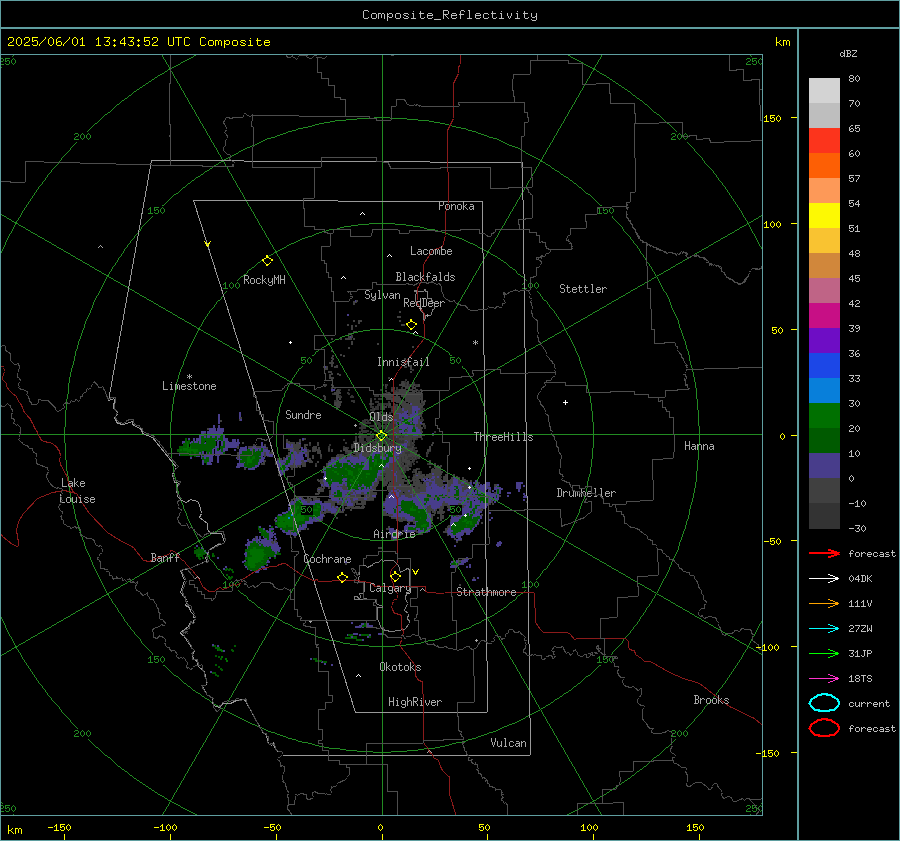The height and width of the screenshot is (841, 900).
Task: Click the yellow diamond marker near RockyMH
Action: pyautogui.click(x=267, y=261)
